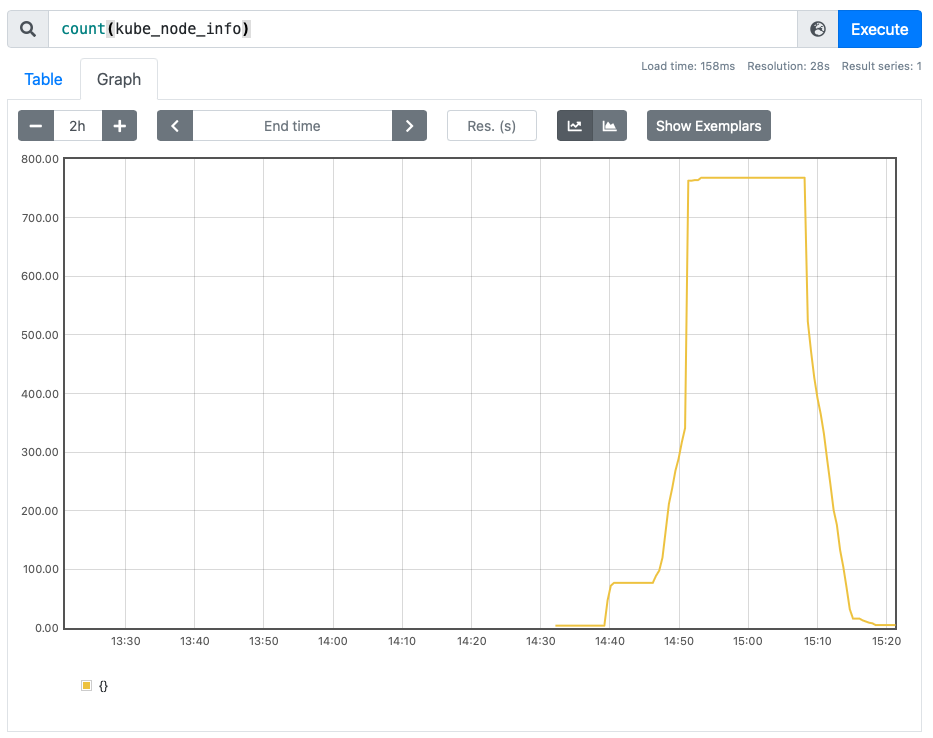
Task: Click the Execute button
Action: click(x=879, y=29)
